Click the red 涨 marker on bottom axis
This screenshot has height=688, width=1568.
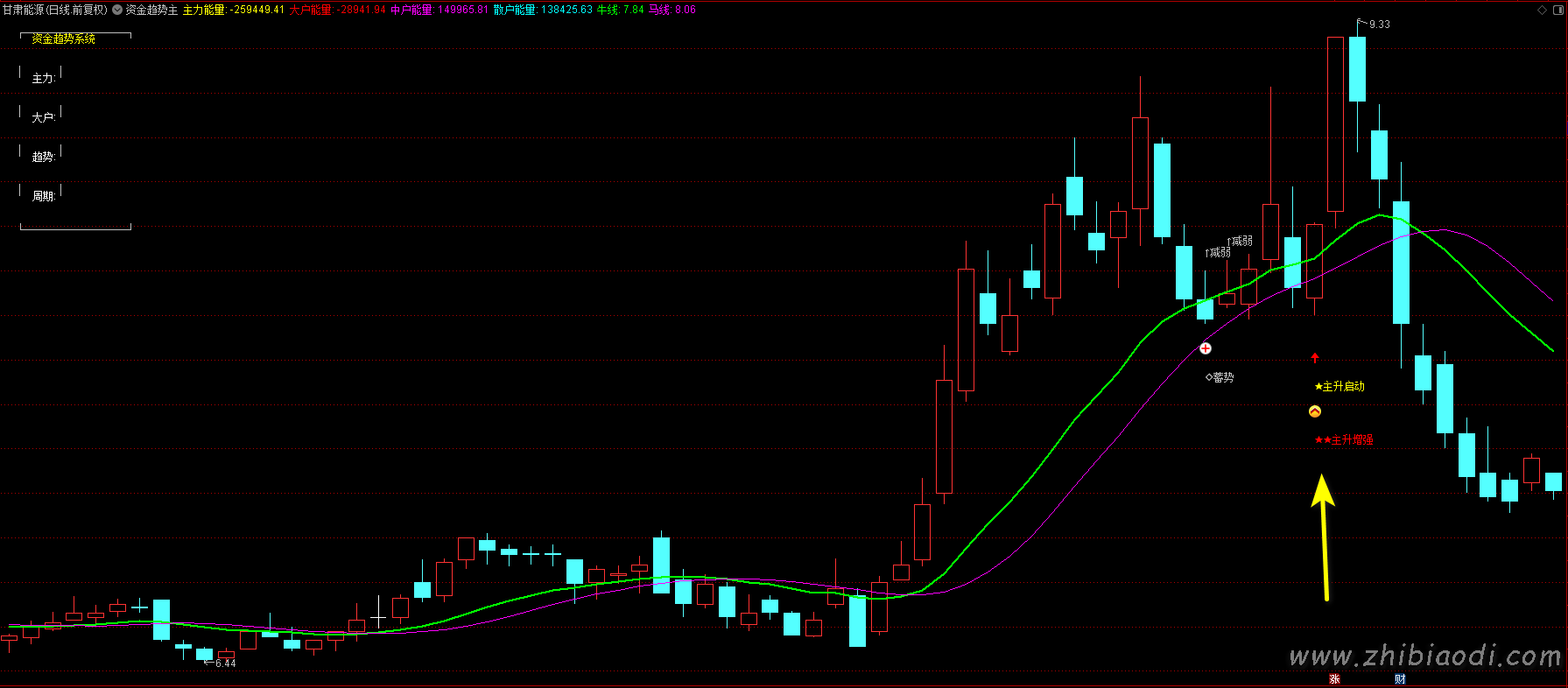tap(1334, 679)
